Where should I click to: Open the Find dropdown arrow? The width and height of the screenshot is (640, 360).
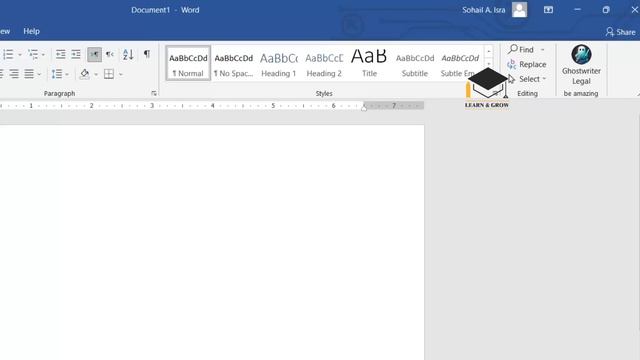click(542, 50)
